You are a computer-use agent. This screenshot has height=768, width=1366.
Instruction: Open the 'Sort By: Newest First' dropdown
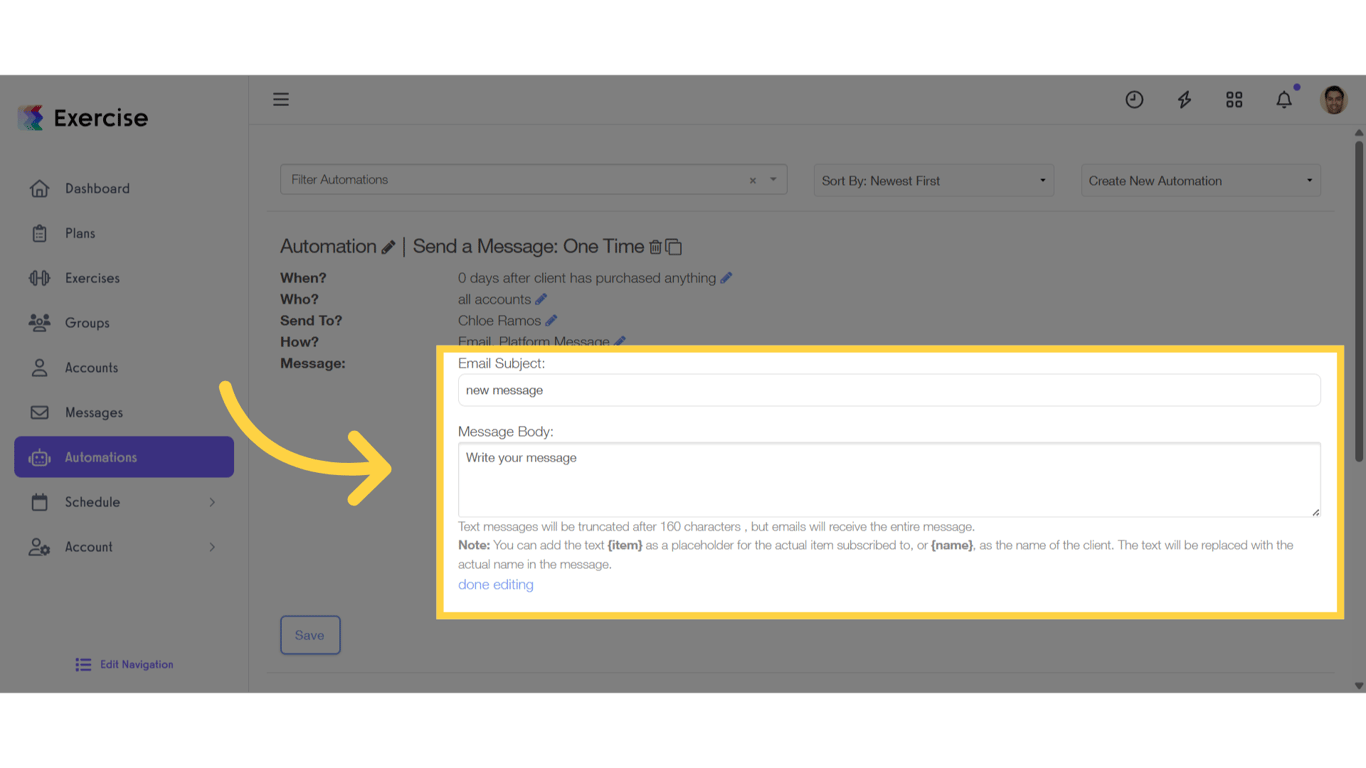click(x=932, y=180)
